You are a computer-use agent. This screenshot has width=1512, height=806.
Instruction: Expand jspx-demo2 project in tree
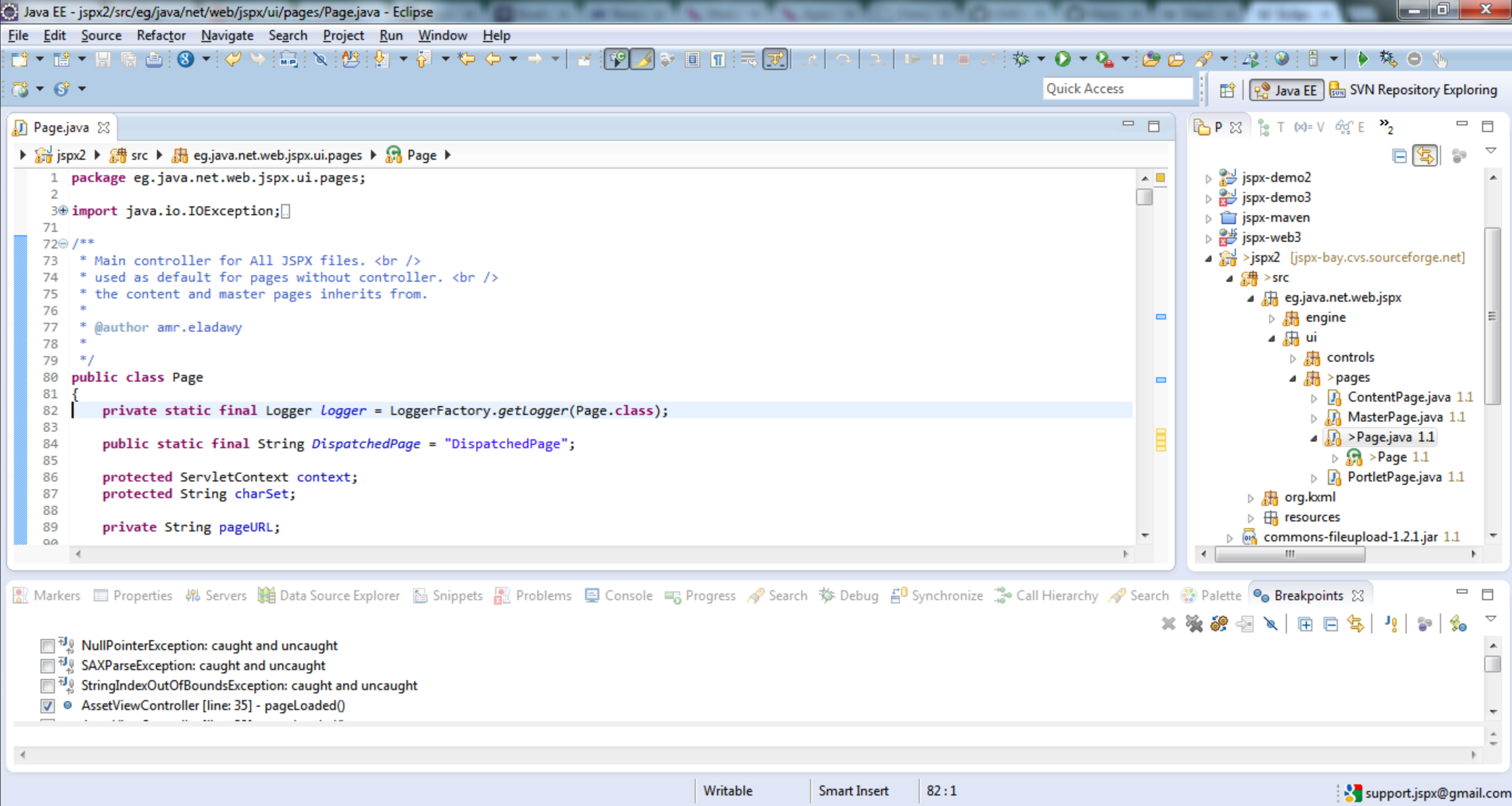[1208, 179]
